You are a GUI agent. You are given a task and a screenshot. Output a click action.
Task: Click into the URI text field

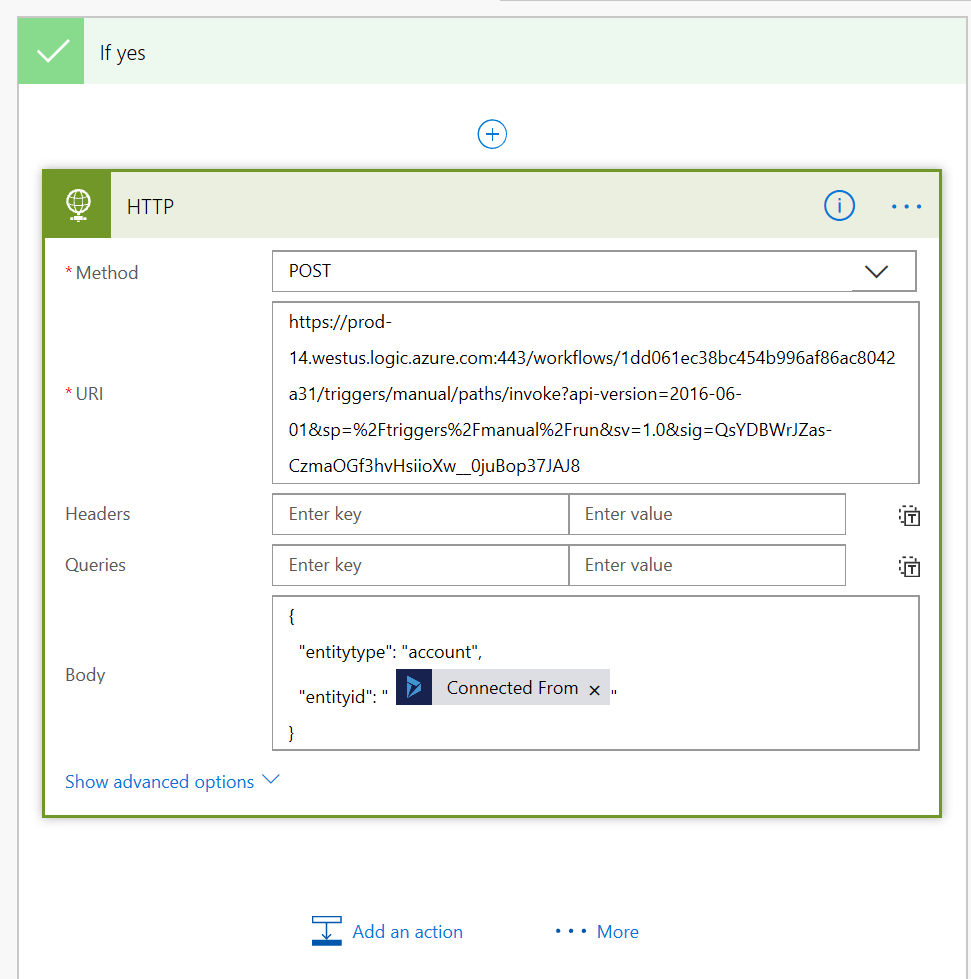pyautogui.click(x=594, y=393)
